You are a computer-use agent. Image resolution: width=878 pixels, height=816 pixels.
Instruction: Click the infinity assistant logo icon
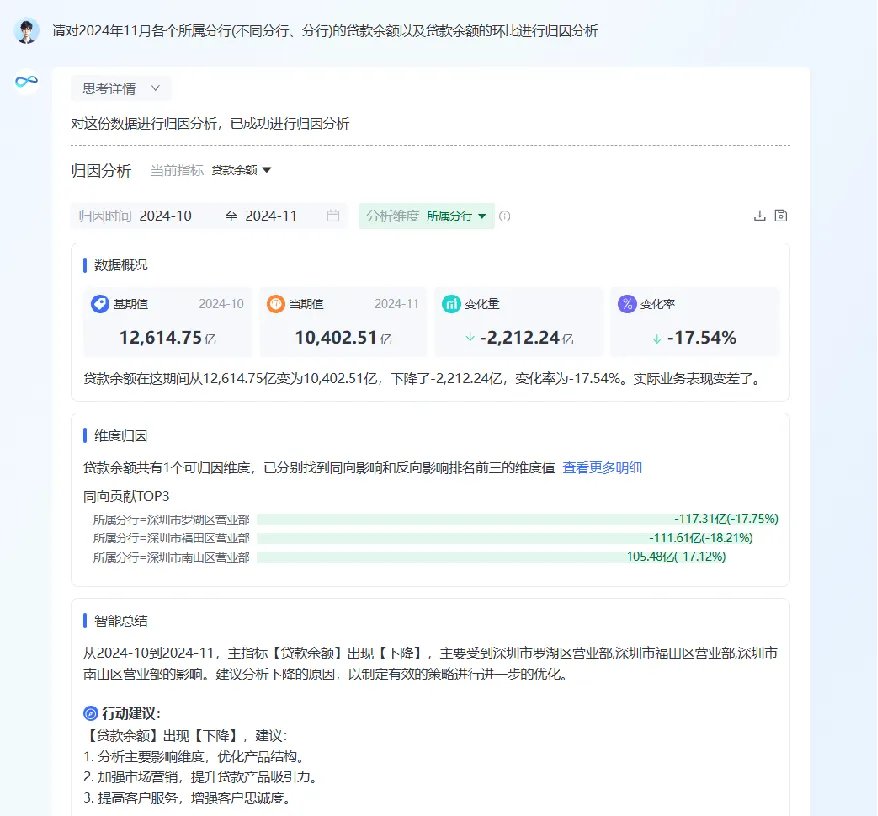click(x=26, y=82)
